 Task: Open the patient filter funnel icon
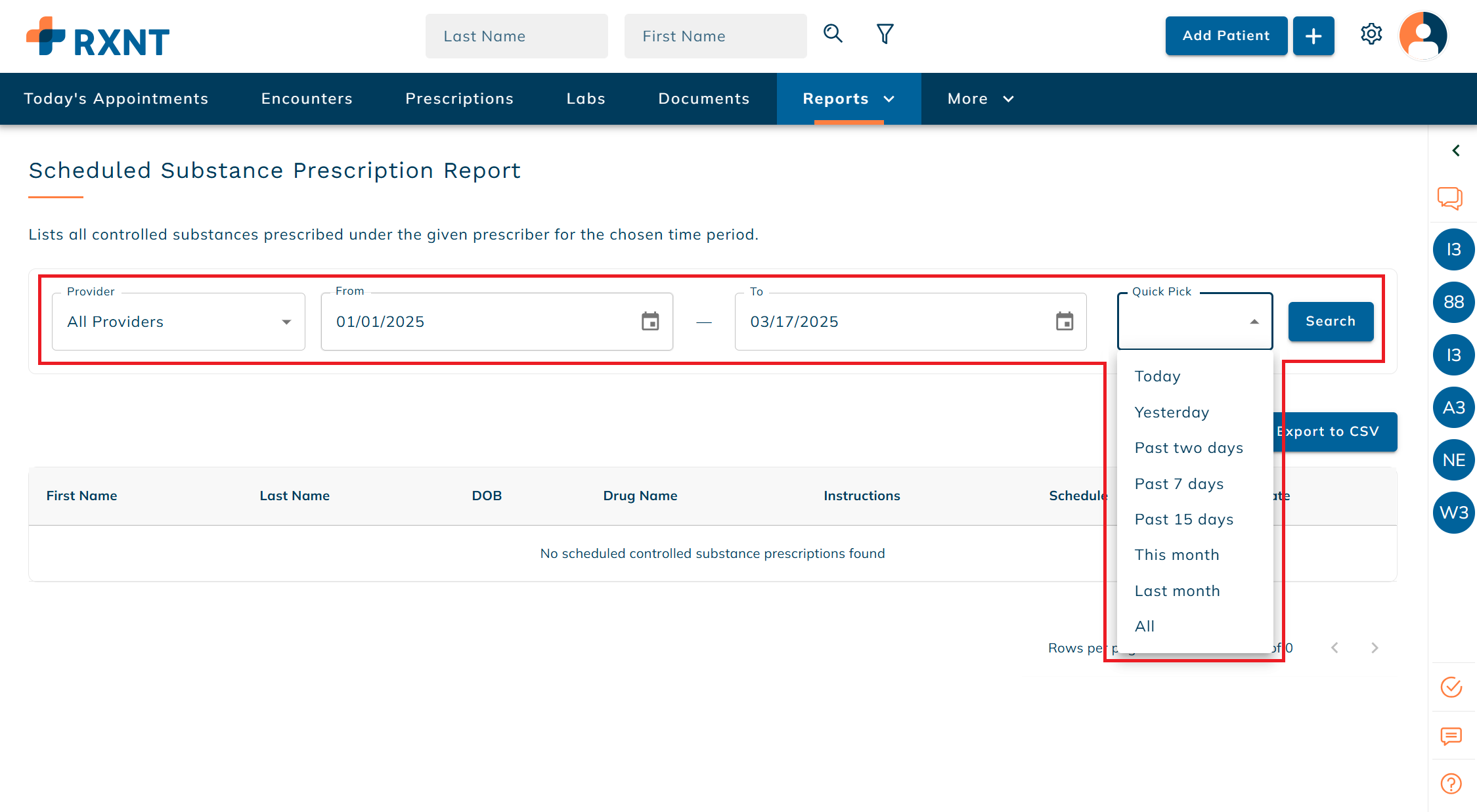pyautogui.click(x=885, y=34)
